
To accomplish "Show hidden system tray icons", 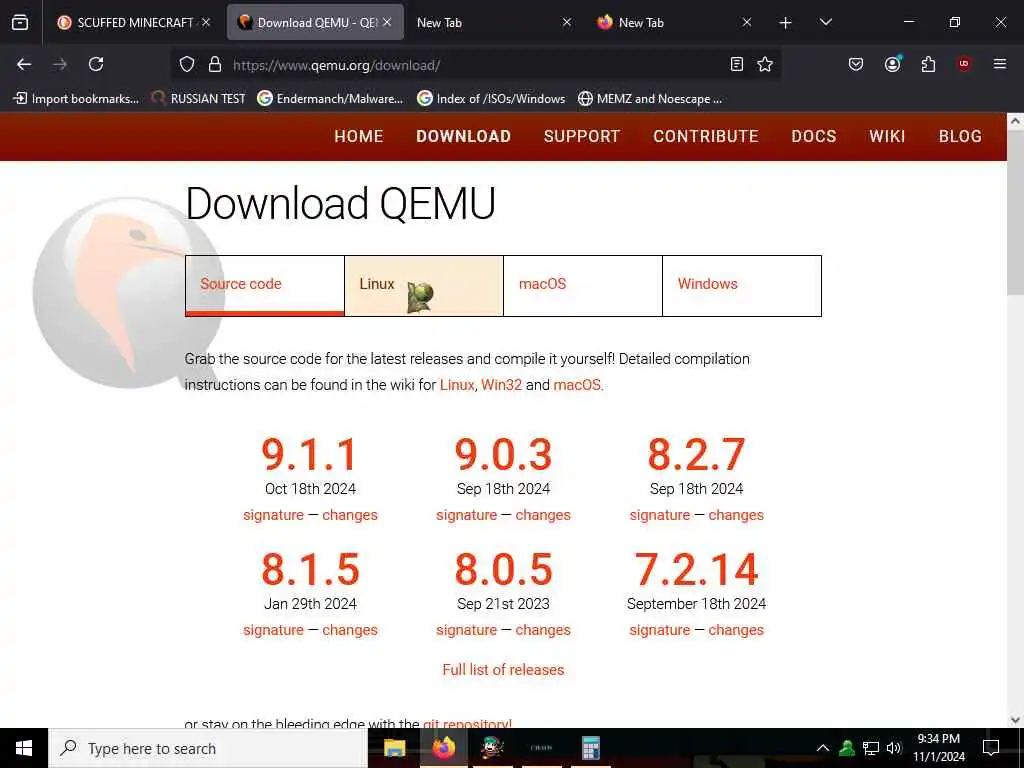I will pyautogui.click(x=823, y=748).
